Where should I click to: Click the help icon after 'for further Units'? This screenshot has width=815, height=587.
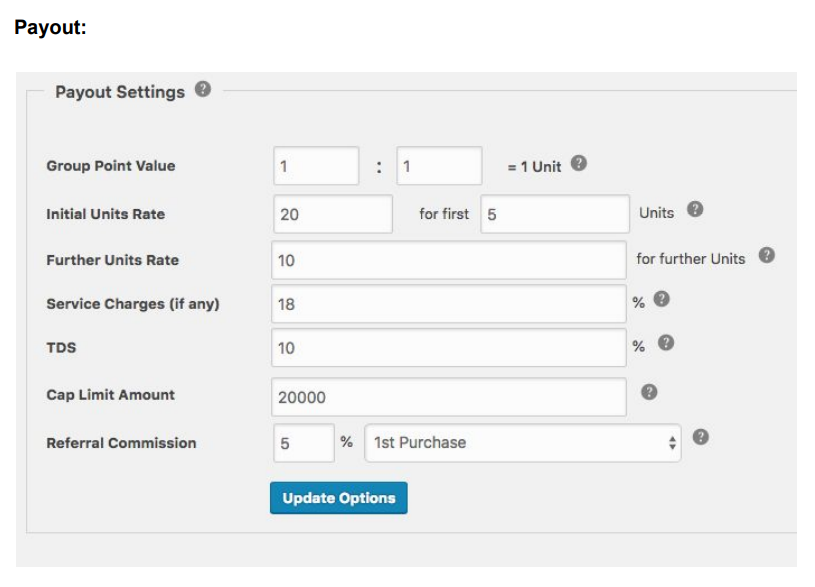(x=767, y=255)
